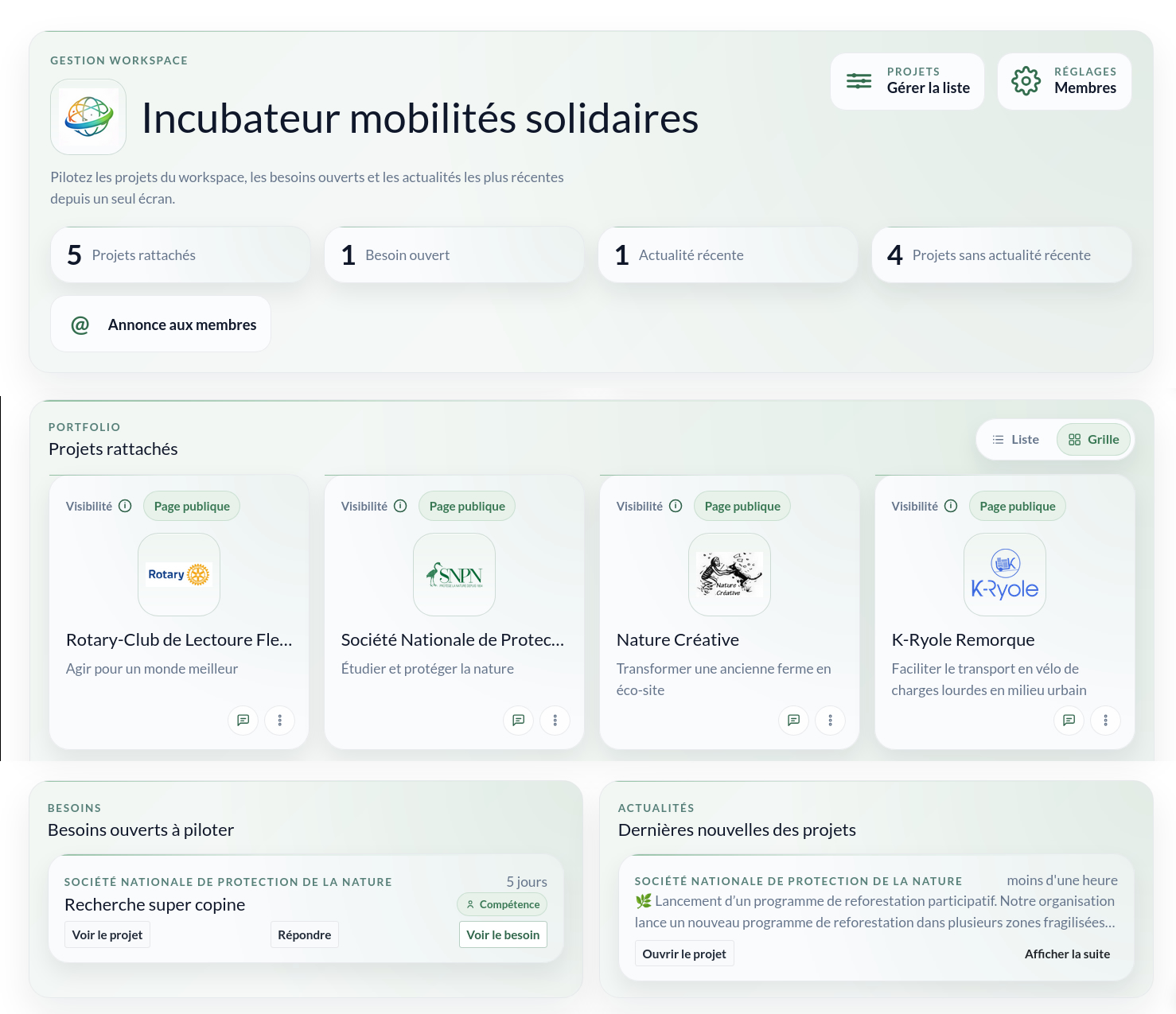Open the Gérer la liste projects icon
1176x1014 pixels.
coord(858,80)
